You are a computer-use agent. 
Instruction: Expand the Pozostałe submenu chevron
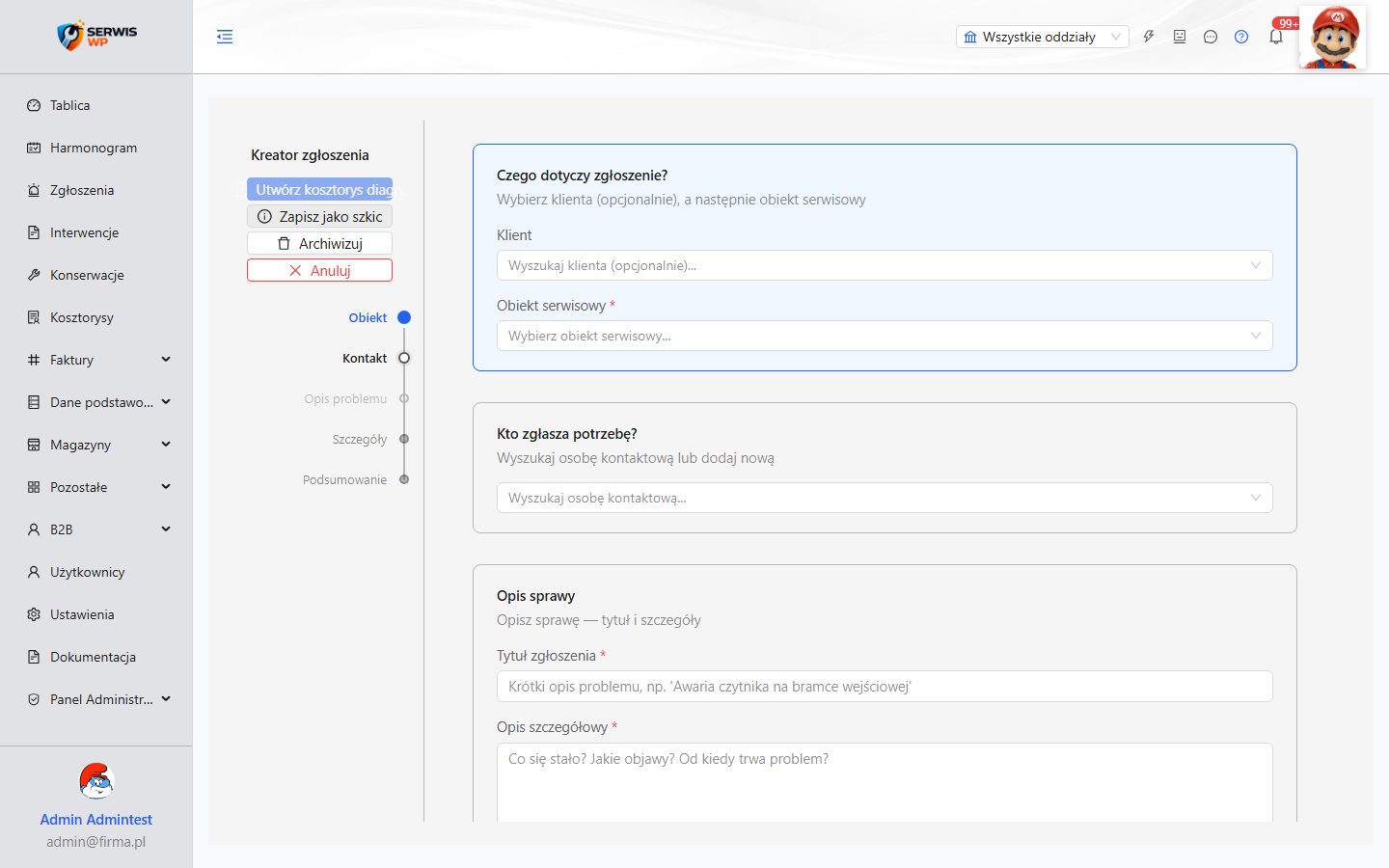click(166, 487)
